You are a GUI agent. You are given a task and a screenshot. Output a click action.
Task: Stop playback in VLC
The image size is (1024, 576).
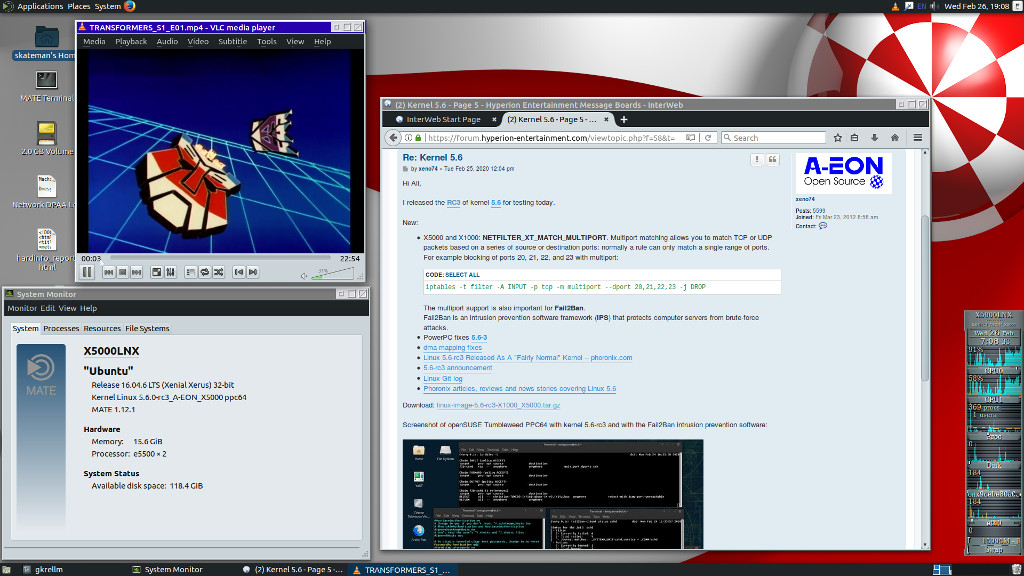pyautogui.click(x=122, y=272)
